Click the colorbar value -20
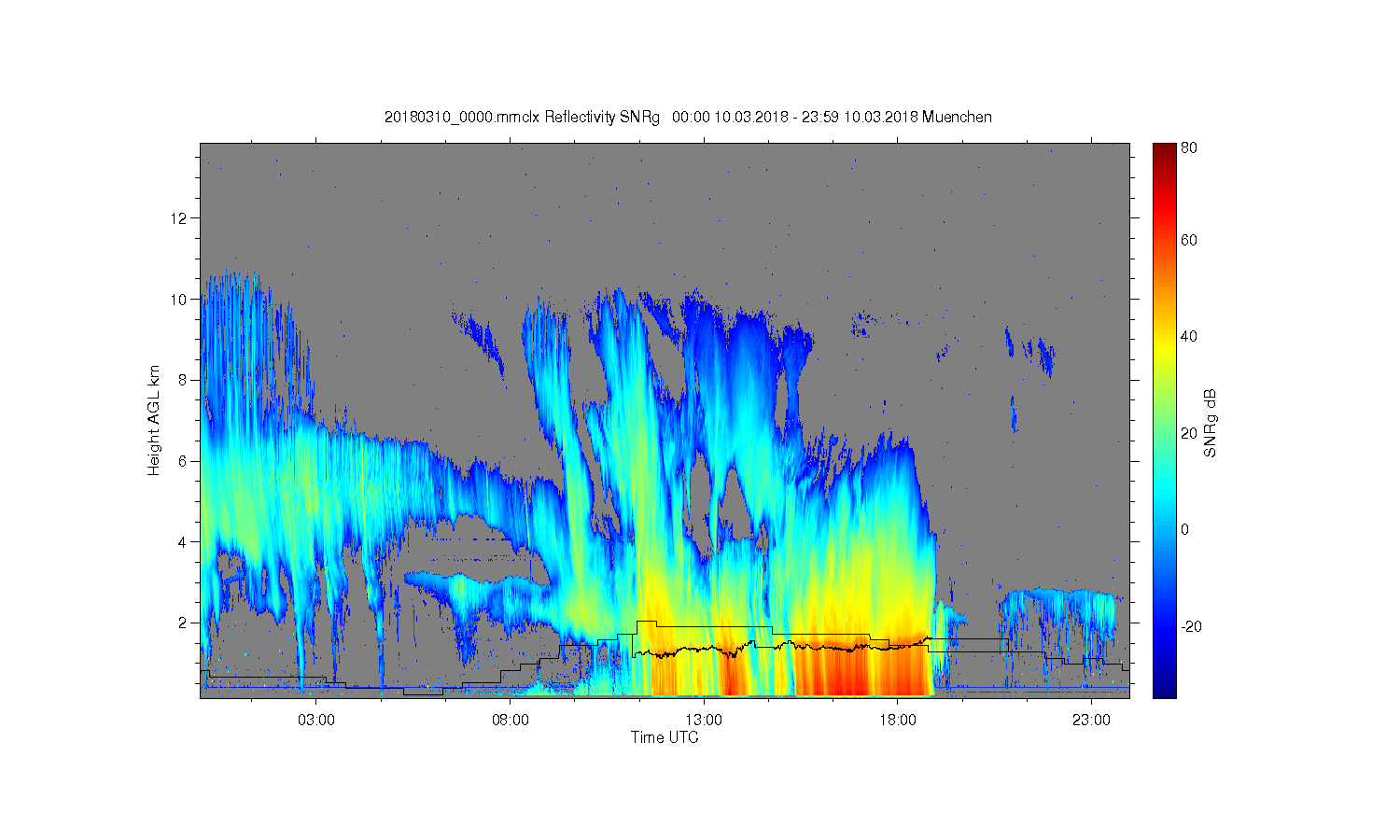Image resolution: width=1400 pixels, height=840 pixels. (x=1191, y=626)
